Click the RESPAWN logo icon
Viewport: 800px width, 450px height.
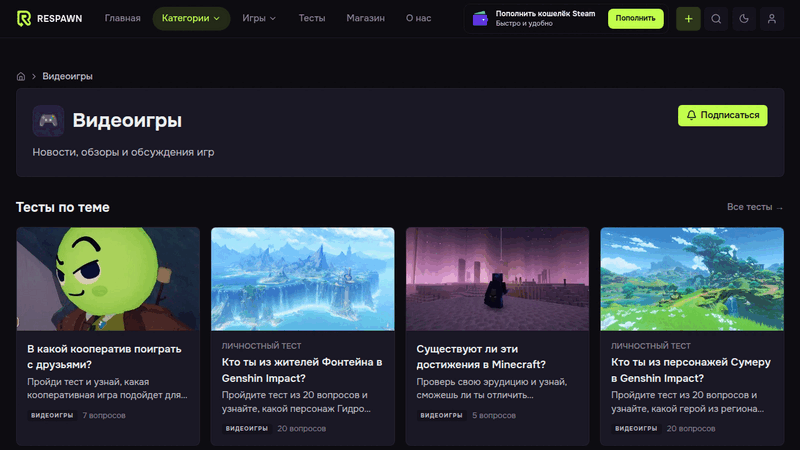coord(23,18)
